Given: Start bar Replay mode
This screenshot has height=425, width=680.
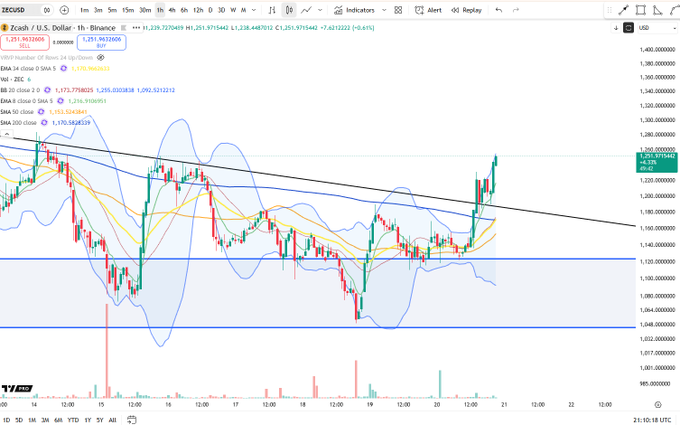Looking at the screenshot, I should click(x=466, y=10).
